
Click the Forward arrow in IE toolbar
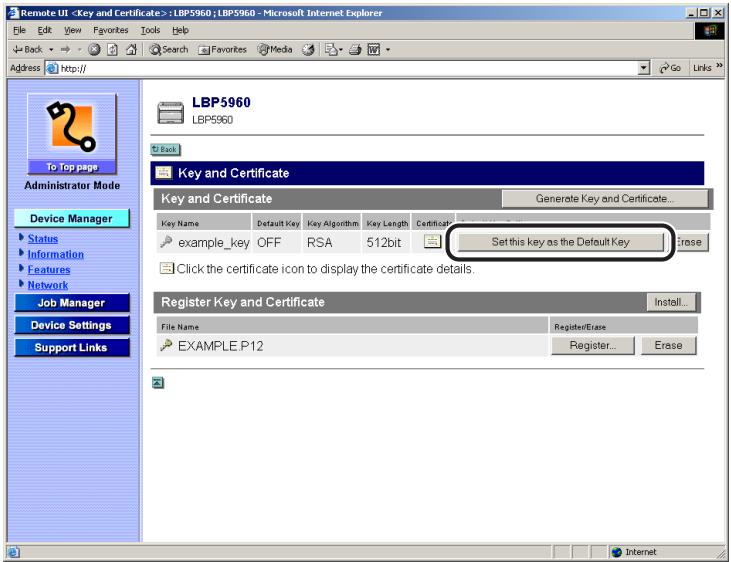coord(65,49)
